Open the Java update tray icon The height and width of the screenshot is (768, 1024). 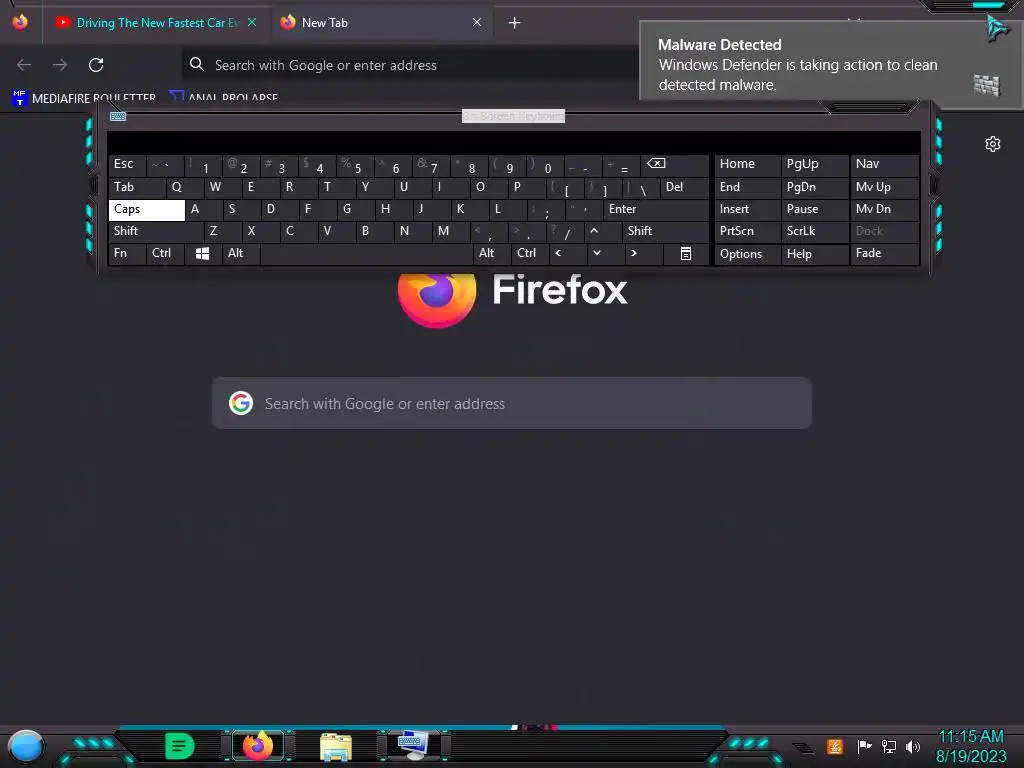pos(835,746)
